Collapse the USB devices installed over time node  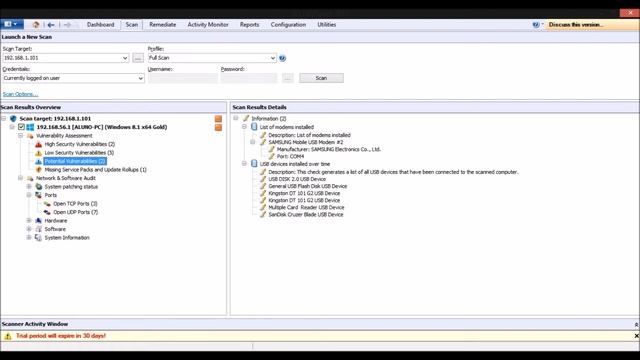point(244,164)
